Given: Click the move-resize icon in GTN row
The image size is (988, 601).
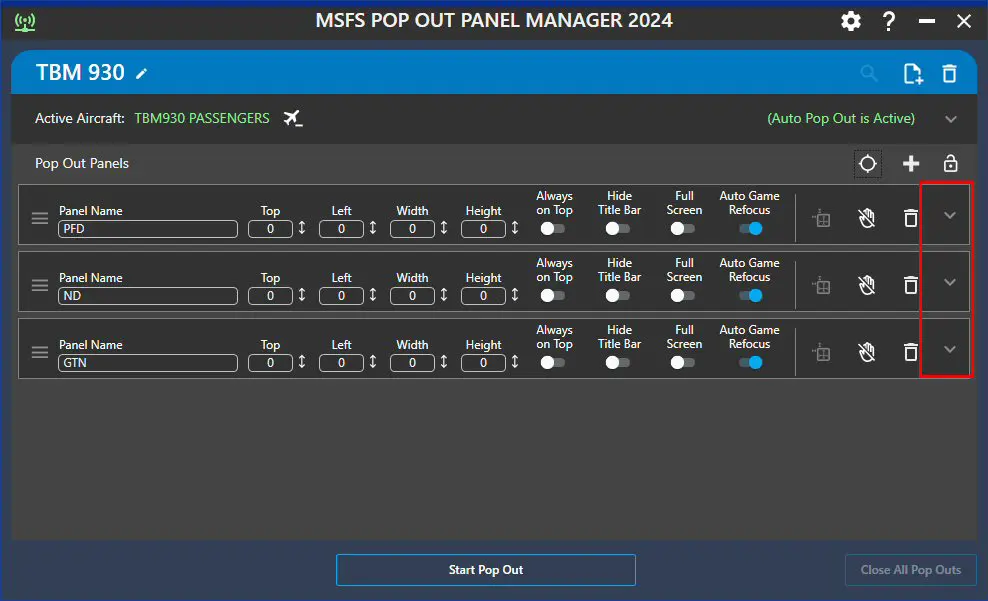Looking at the screenshot, I should 821,352.
